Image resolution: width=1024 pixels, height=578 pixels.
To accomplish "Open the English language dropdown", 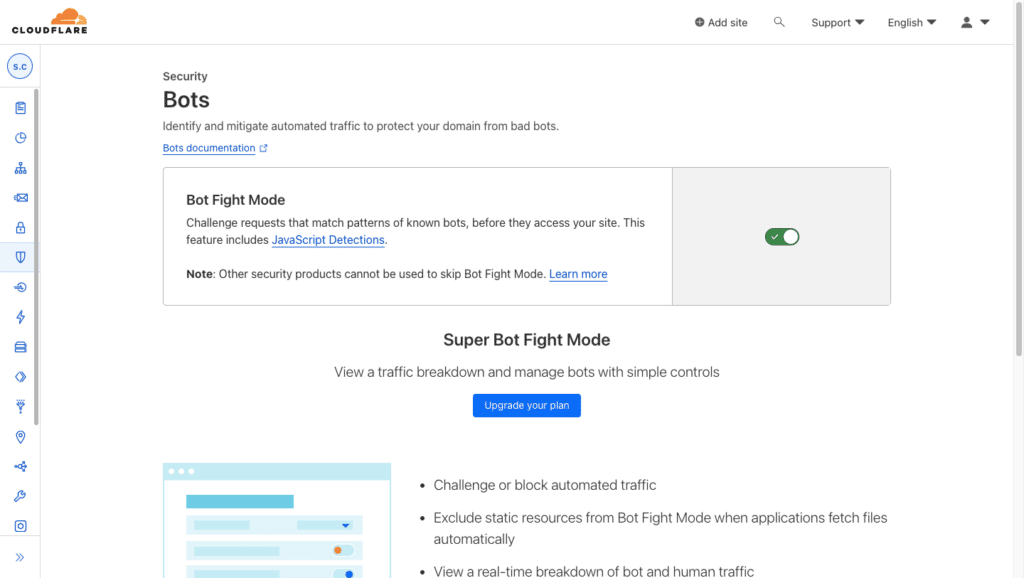I will (912, 22).
